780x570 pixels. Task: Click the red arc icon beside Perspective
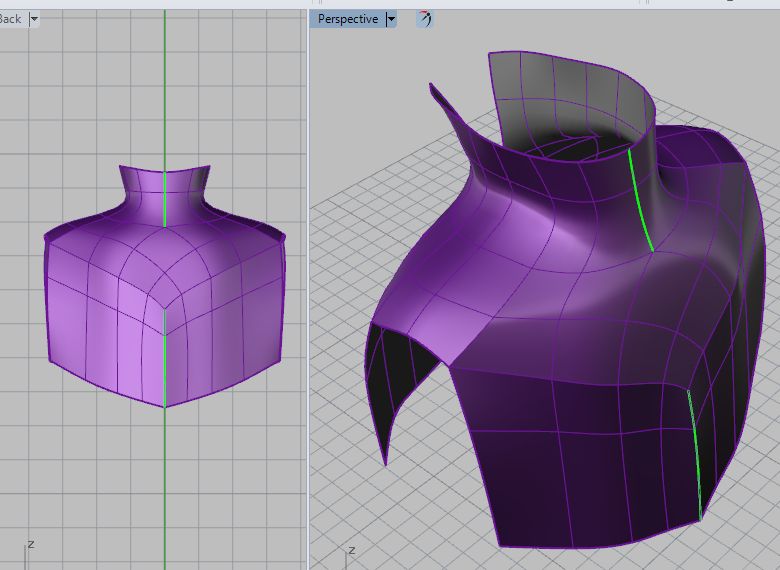pyautogui.click(x=425, y=19)
